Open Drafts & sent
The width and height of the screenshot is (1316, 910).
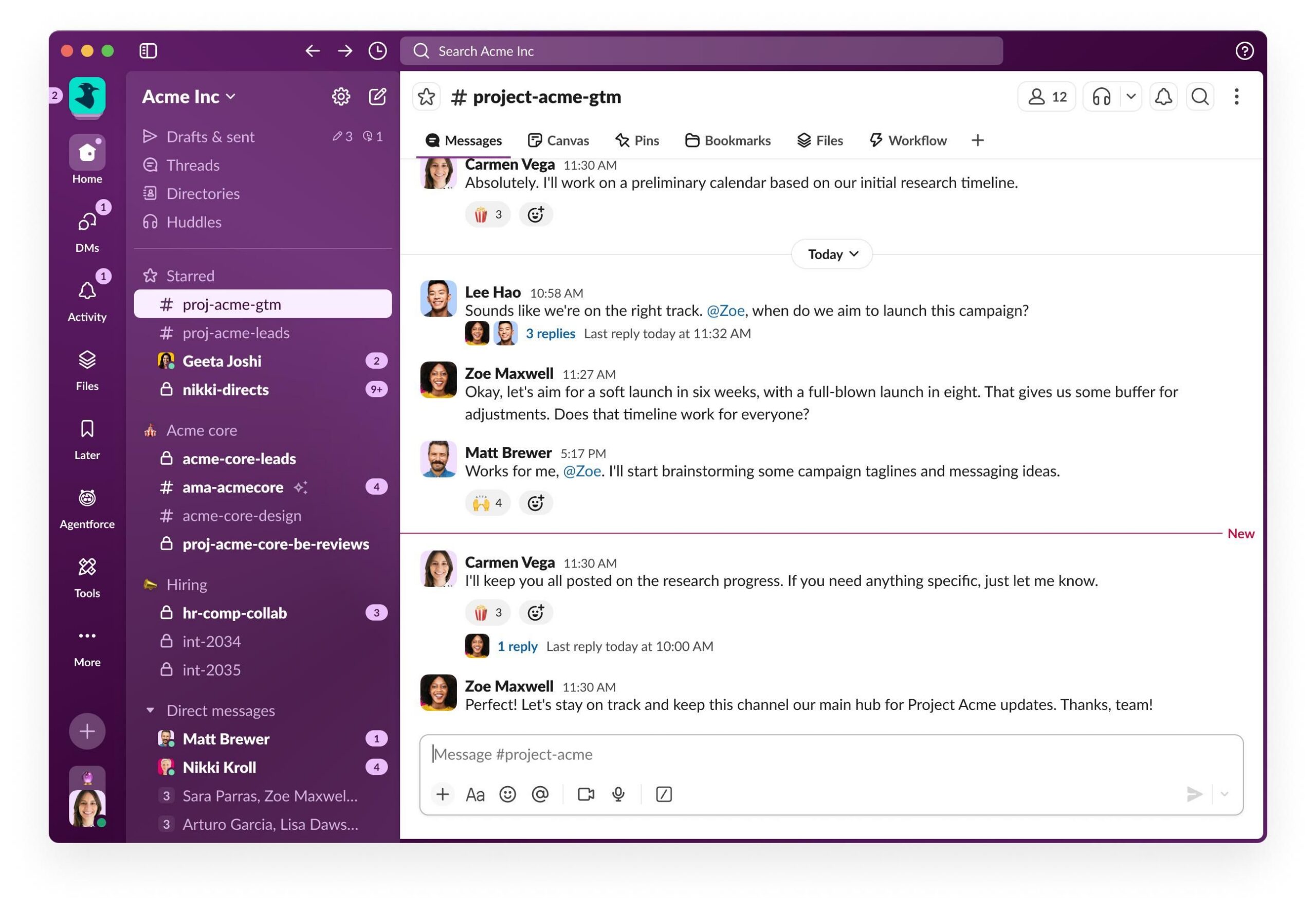263,136
